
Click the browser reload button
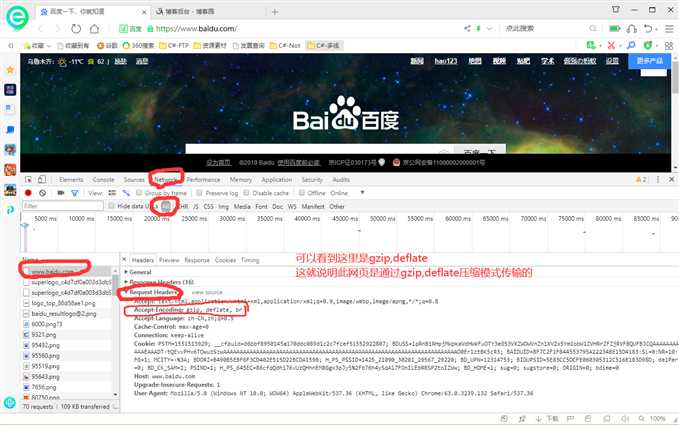click(76, 29)
